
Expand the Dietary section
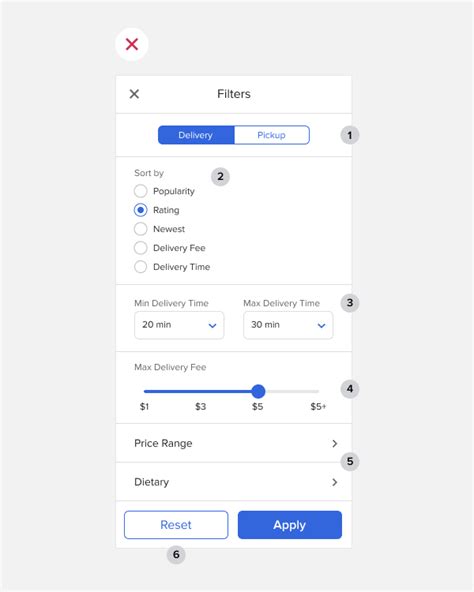234,482
